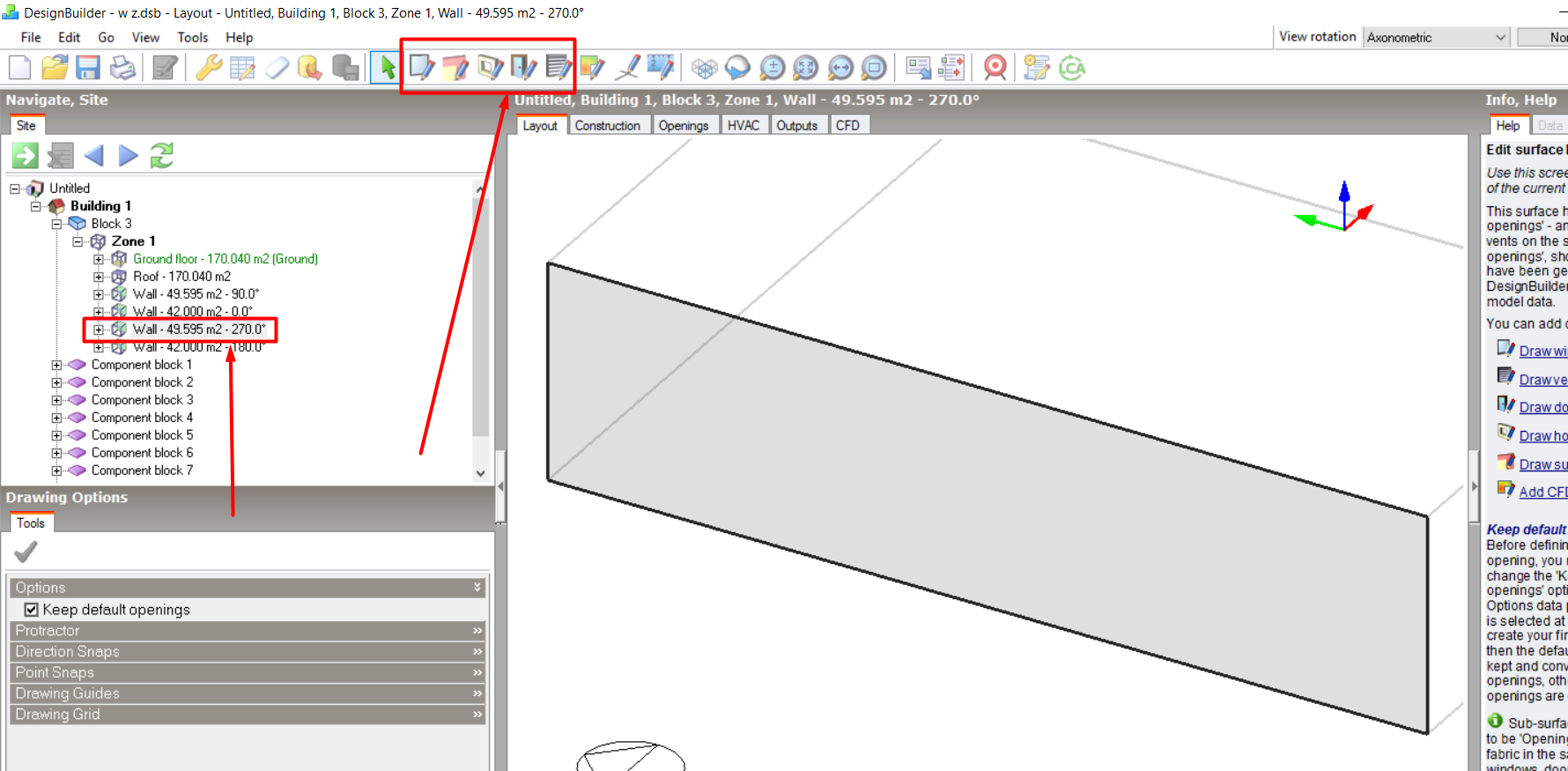Print using the printer toolbar icon
Screen dimensions: 1568x771
[x=122, y=67]
